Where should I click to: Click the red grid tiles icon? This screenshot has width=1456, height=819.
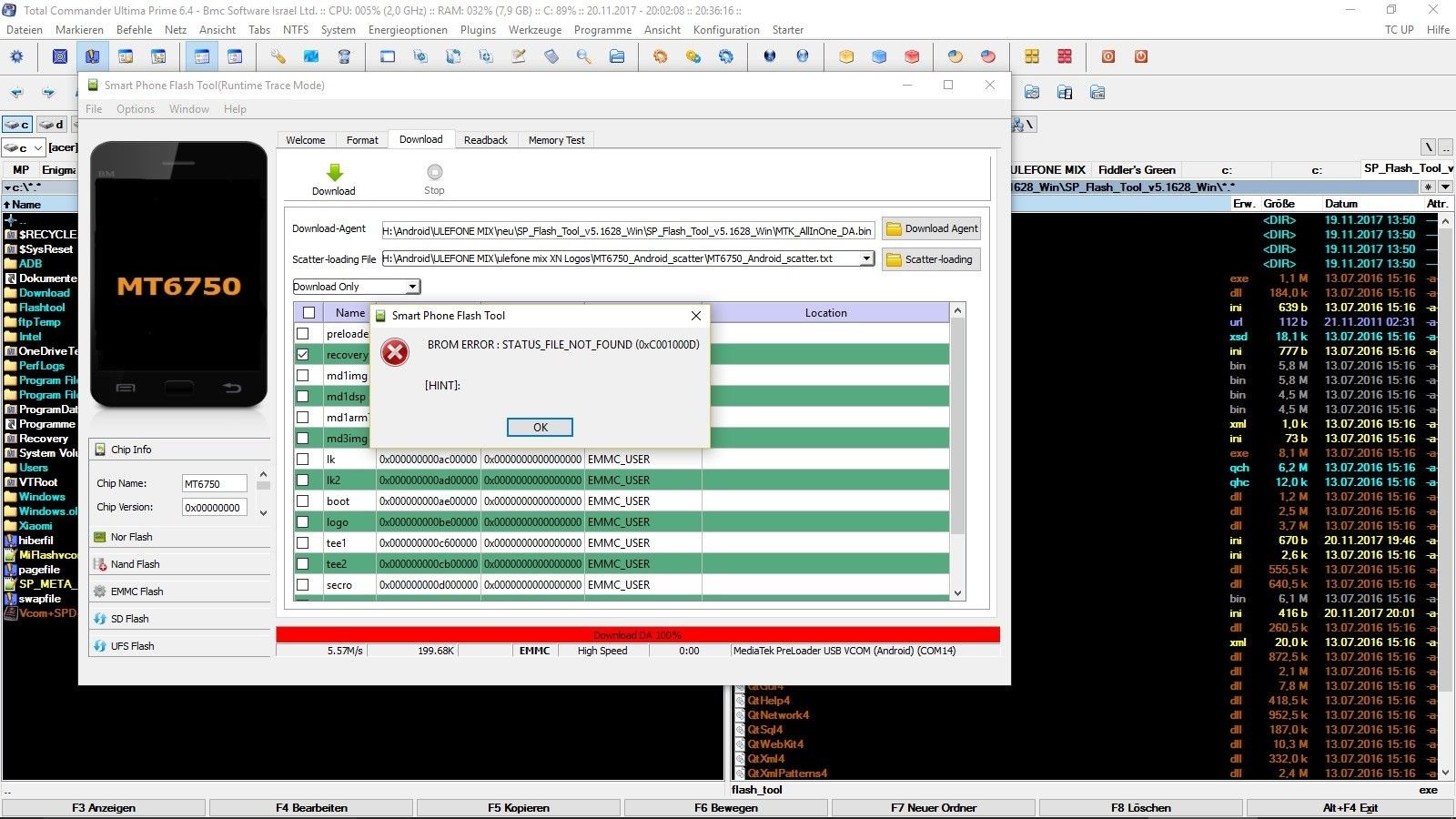1065,56
